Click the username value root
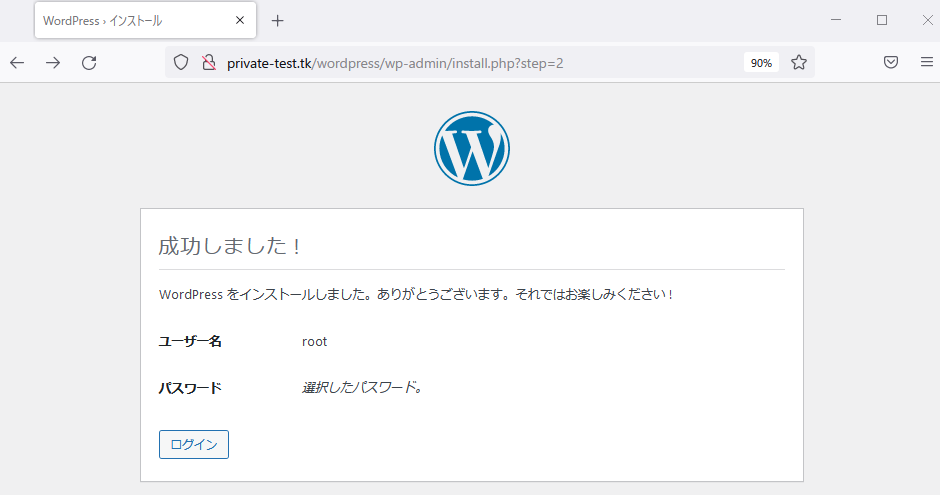 coord(314,342)
